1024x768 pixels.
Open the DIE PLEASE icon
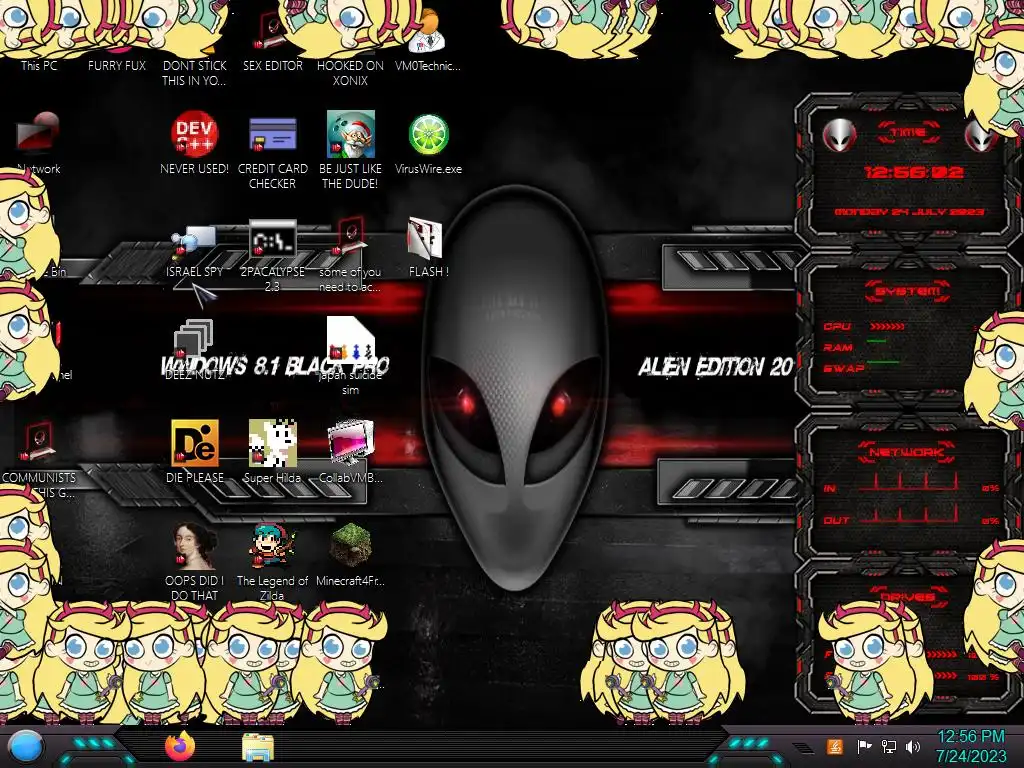tap(195, 443)
